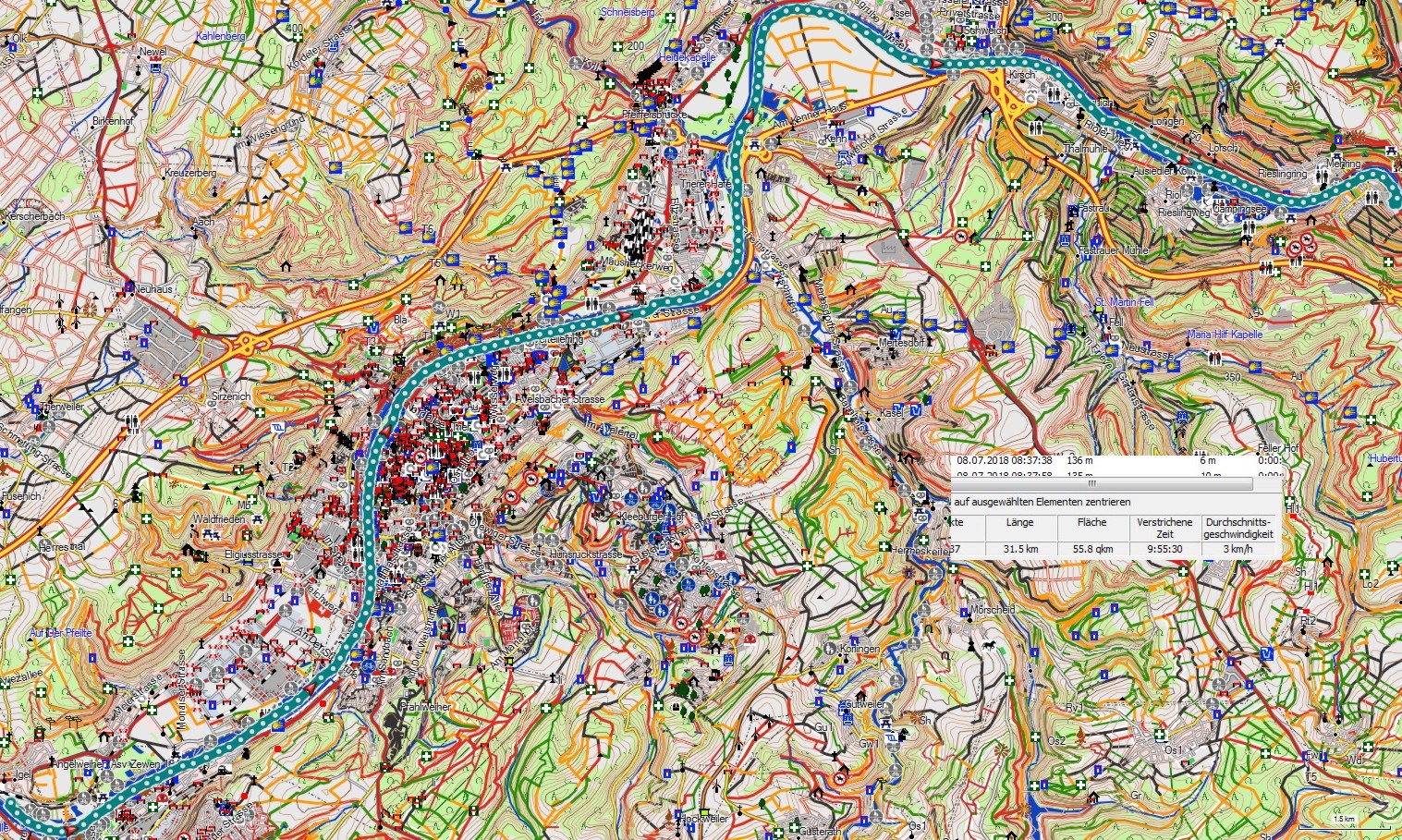Click the Kahlenberg map label
This screenshot has height=840, width=1402.
pos(221,36)
